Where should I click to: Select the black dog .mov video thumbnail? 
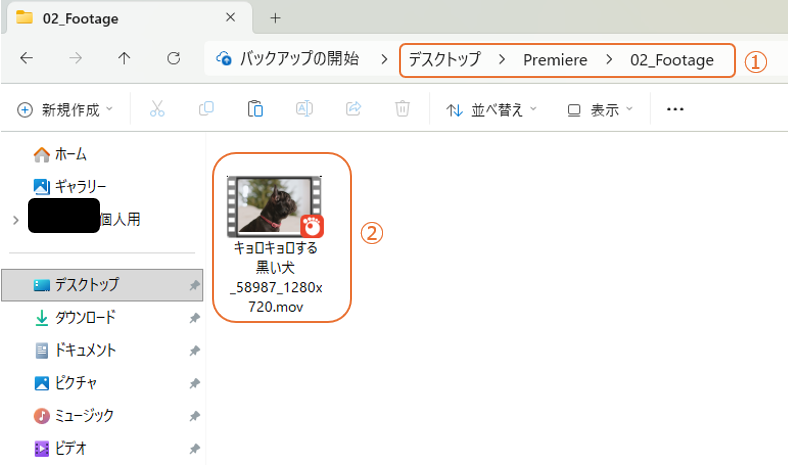[x=274, y=207]
